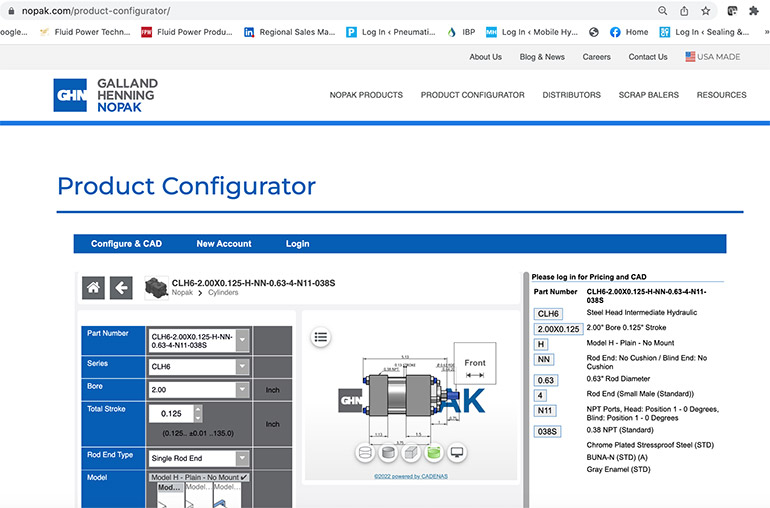Click the cylinder thumbnail beside part number
This screenshot has height=508, width=770.
coord(156,288)
